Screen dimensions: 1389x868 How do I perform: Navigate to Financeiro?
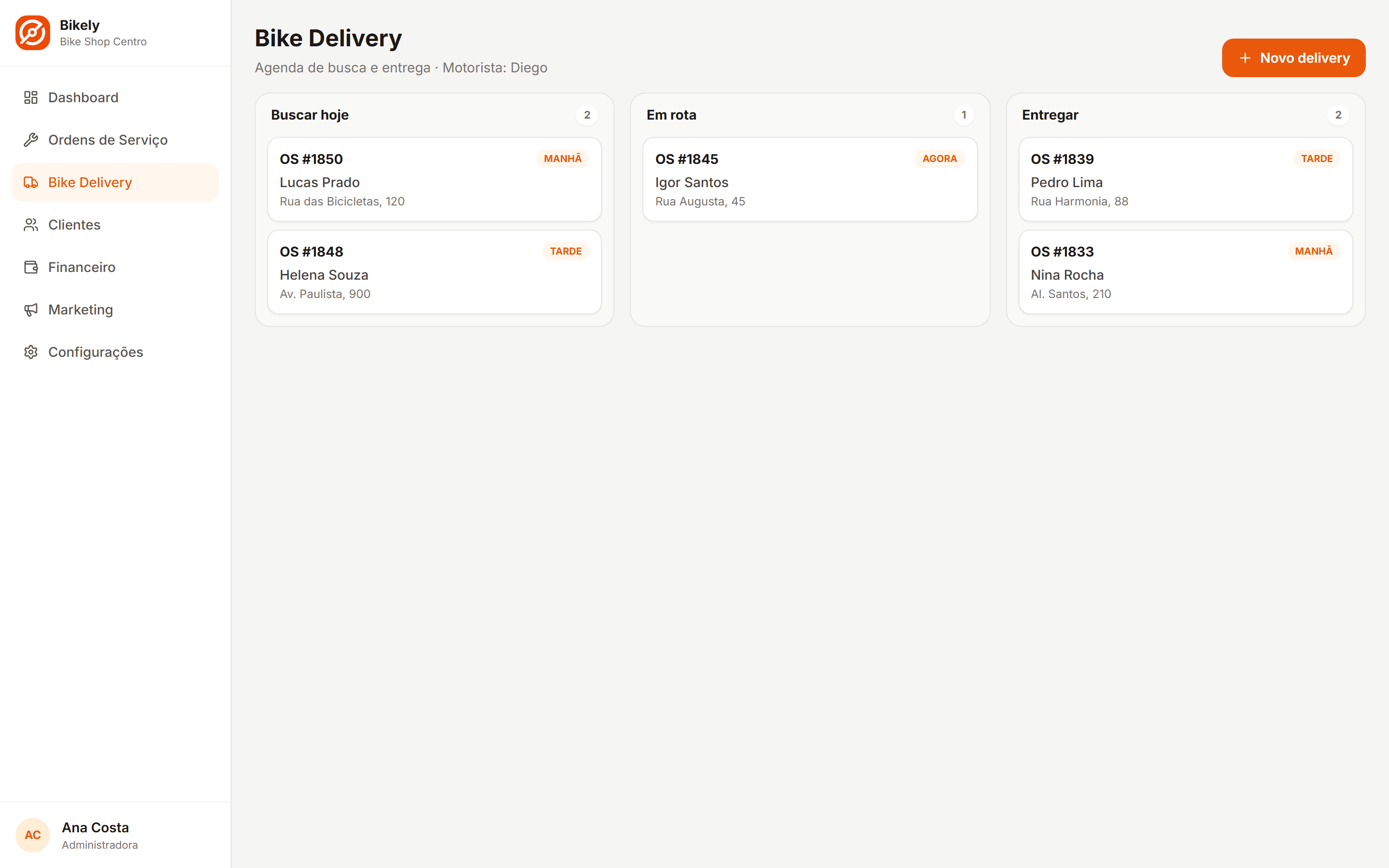coord(115,268)
